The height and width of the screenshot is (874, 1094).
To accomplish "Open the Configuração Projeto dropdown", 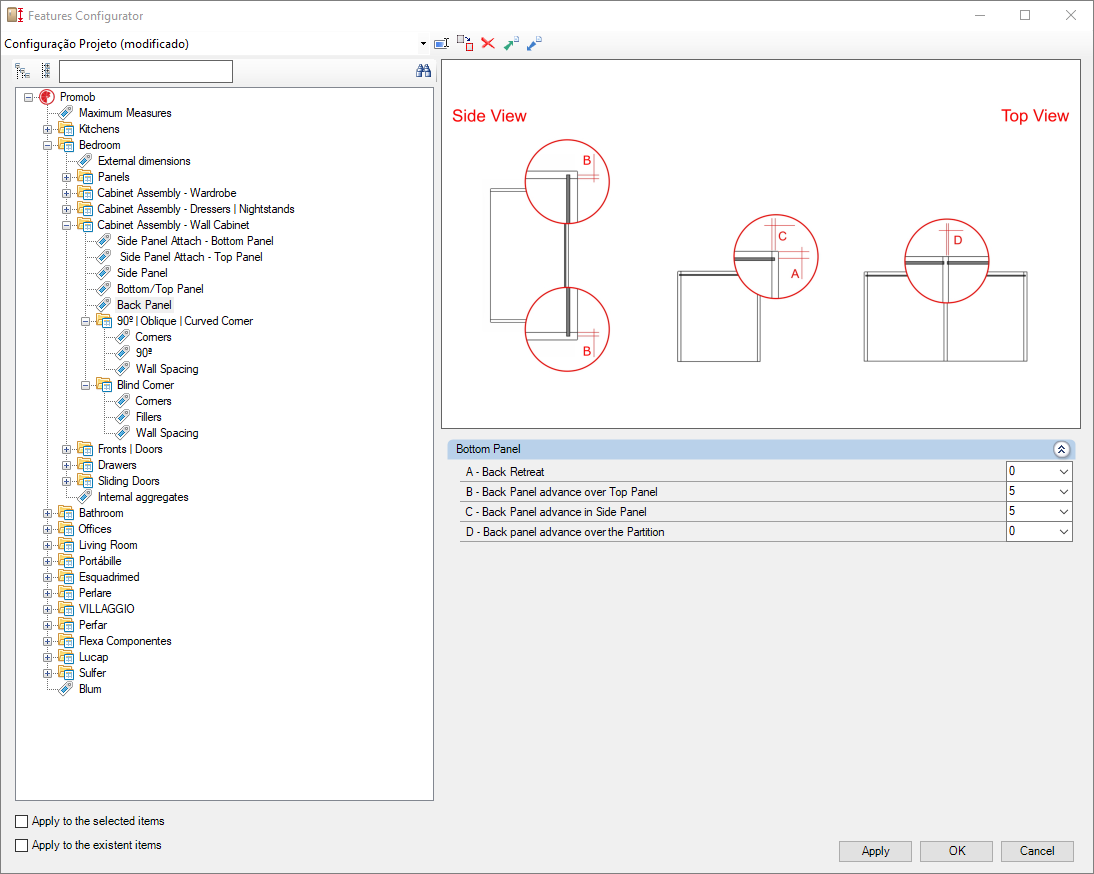I will [423, 44].
